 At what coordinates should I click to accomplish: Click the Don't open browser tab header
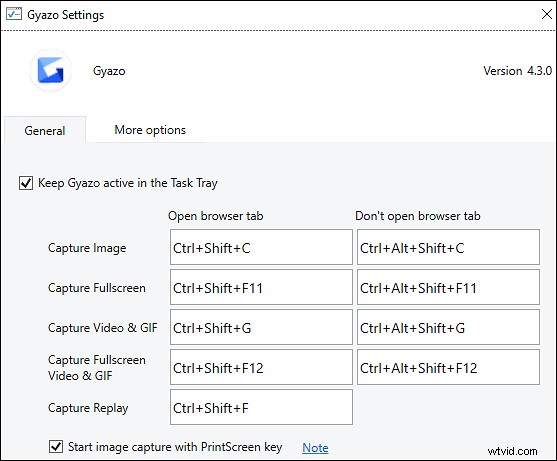[418, 216]
